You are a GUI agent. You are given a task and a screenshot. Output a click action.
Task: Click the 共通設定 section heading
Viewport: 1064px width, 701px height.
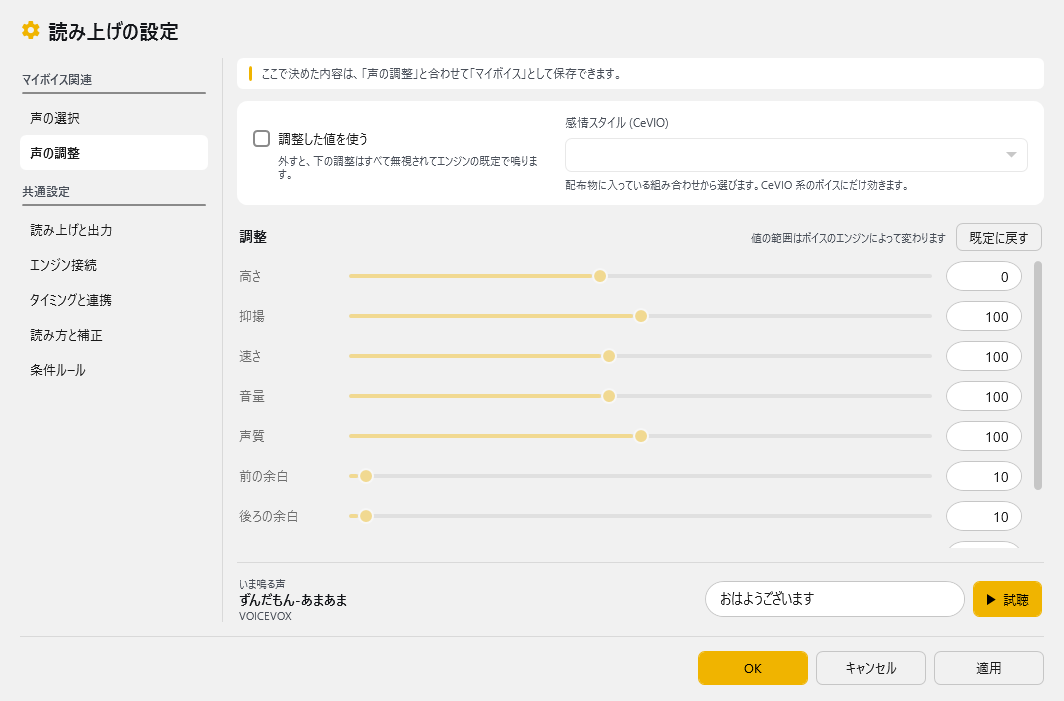(46, 191)
